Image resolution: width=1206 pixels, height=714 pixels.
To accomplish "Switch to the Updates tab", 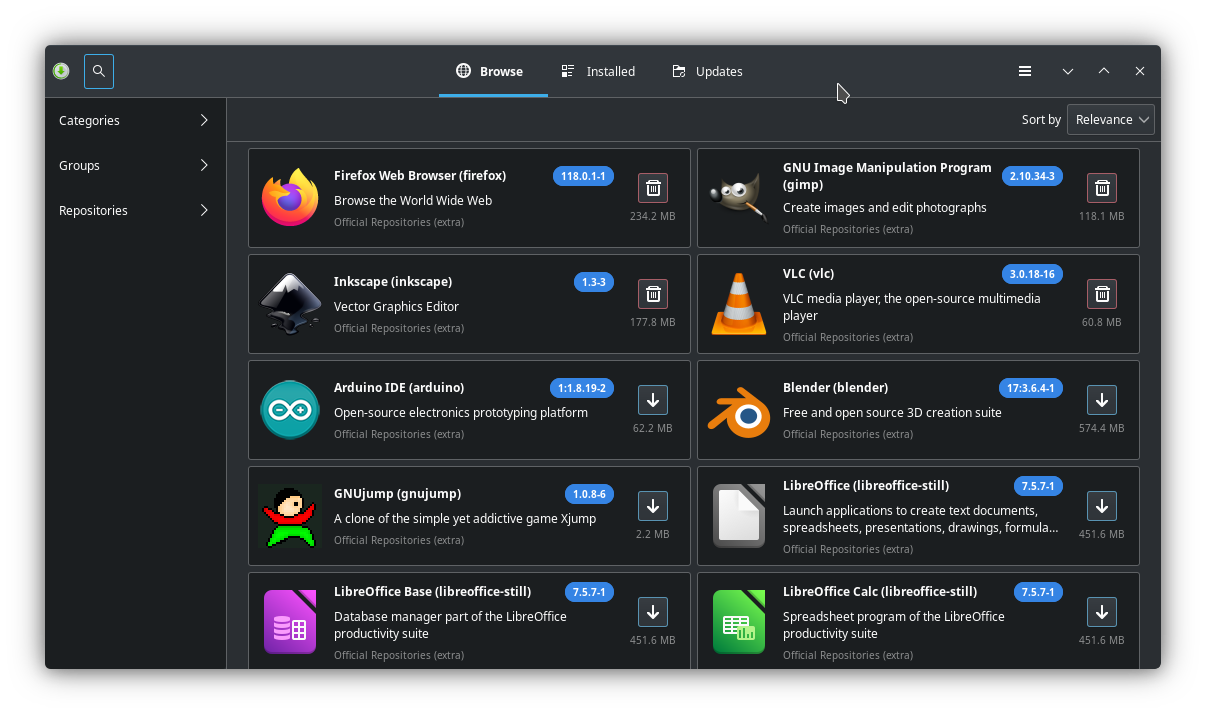I will (707, 71).
